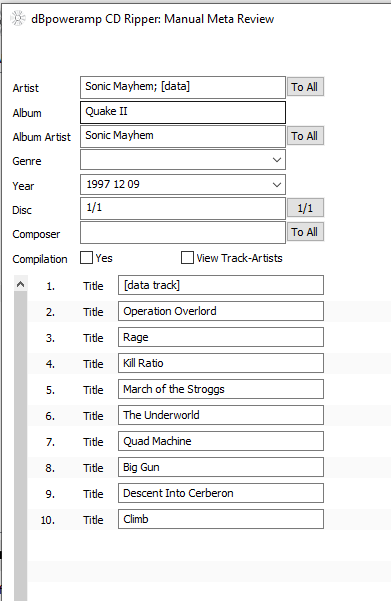Click the Disc number text field
Image resolution: width=391 pixels, height=601 pixels.
coord(183,209)
